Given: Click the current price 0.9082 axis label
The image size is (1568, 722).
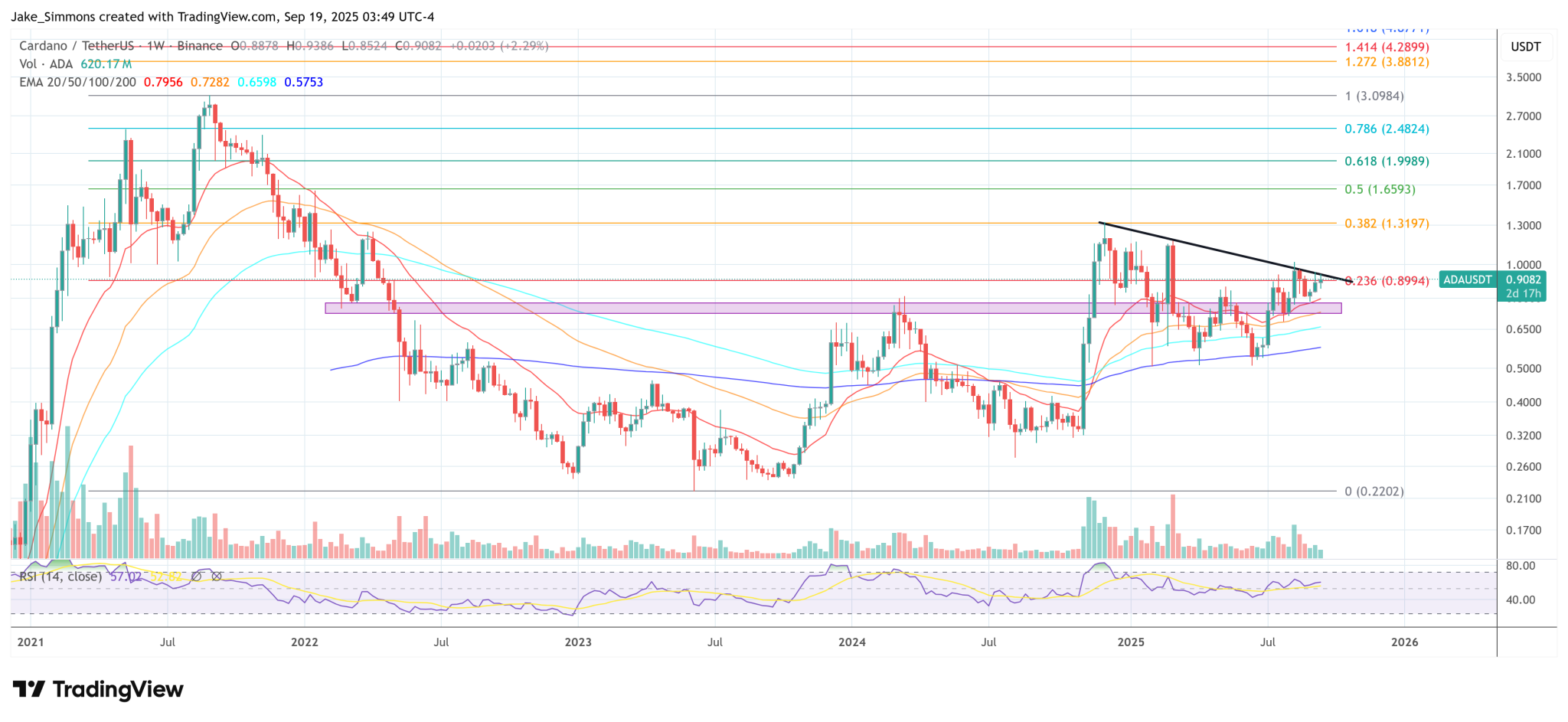Looking at the screenshot, I should (1523, 280).
